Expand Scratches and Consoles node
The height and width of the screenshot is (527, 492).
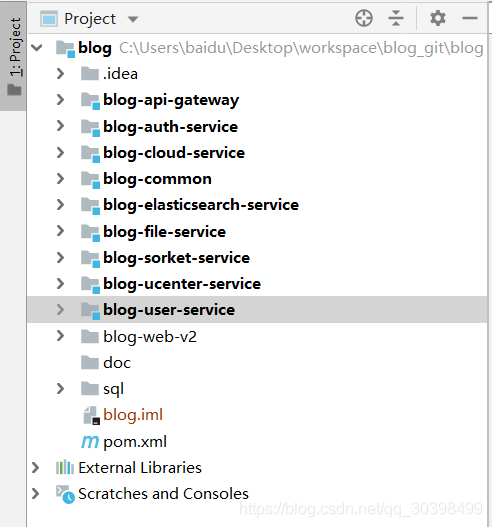coord(35,494)
